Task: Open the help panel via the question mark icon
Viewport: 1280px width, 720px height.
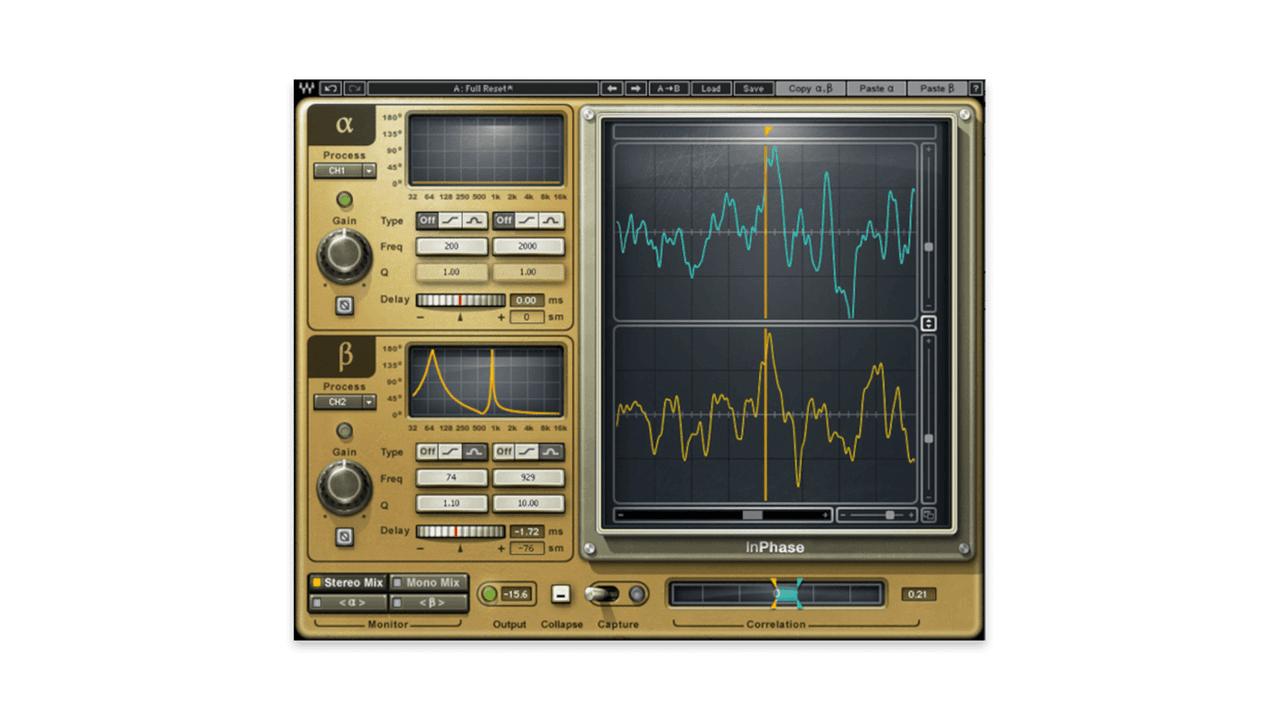Action: coord(977,88)
